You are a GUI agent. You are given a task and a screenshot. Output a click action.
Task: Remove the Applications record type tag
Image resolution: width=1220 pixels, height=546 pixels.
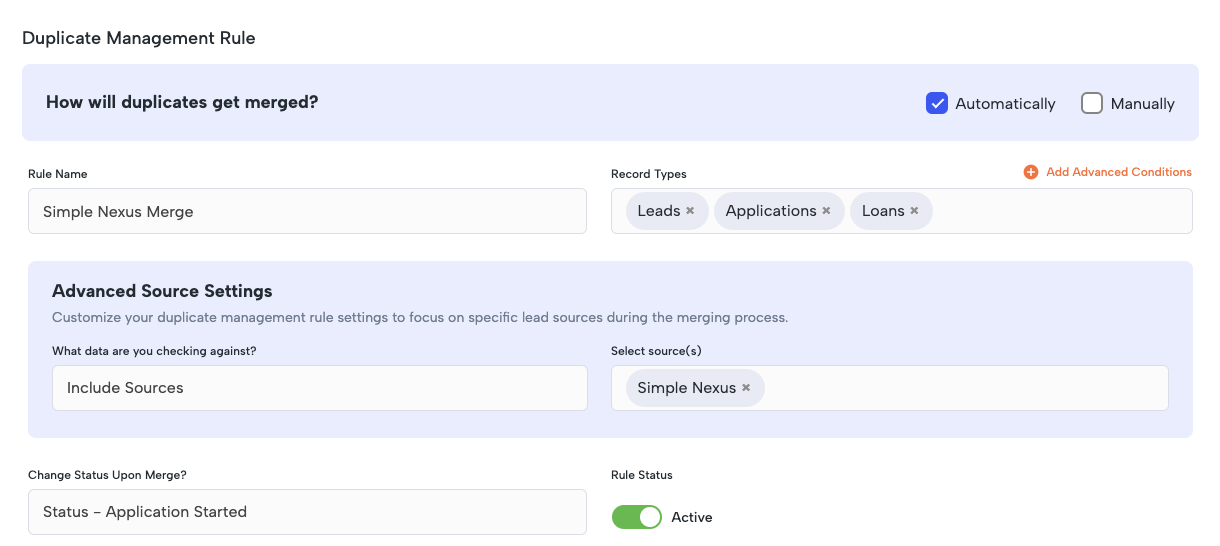pos(826,211)
